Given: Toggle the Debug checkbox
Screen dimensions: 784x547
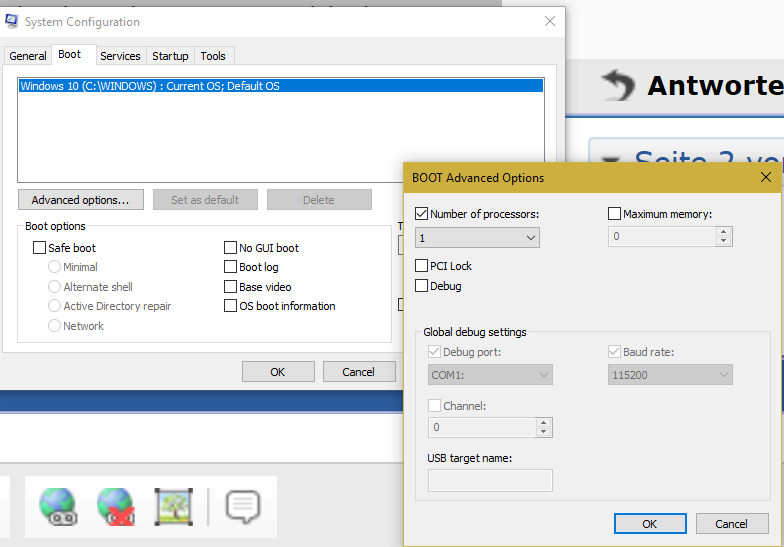Looking at the screenshot, I should tap(422, 286).
